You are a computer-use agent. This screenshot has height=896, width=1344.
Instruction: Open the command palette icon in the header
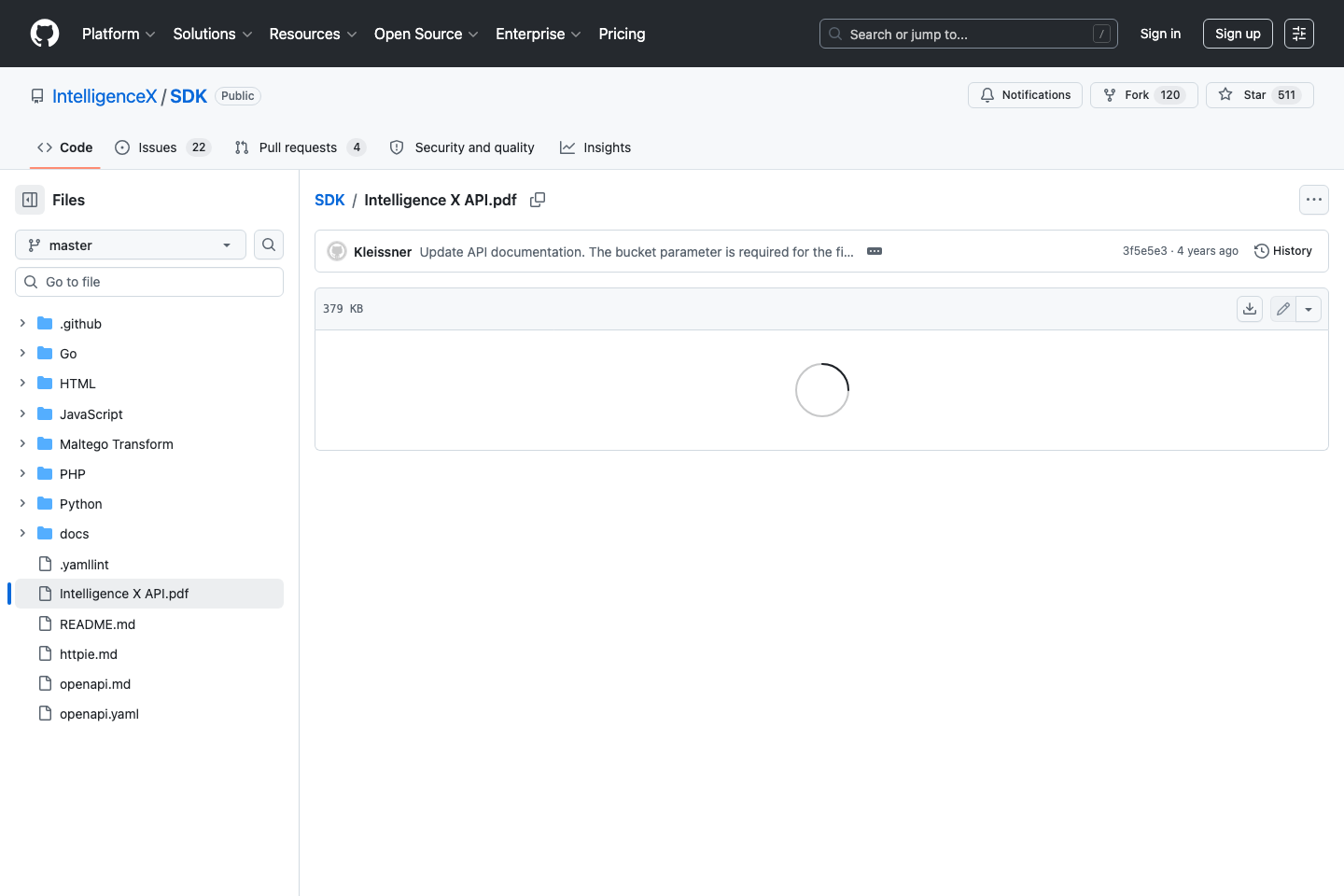1299,34
